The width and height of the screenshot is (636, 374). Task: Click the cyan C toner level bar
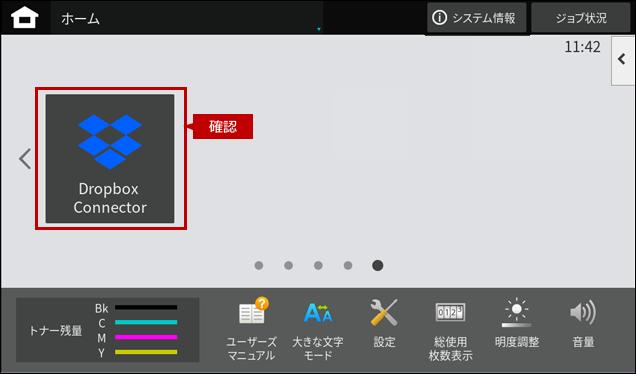146,322
